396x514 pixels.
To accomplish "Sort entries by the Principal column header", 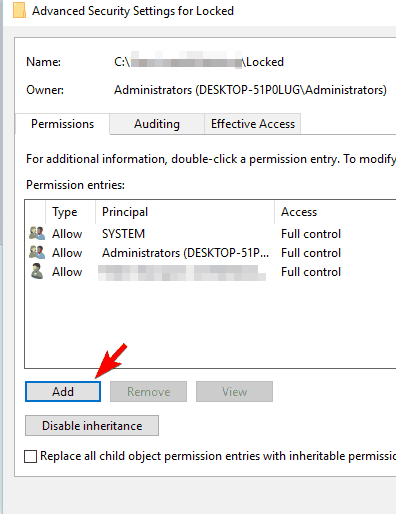I will click(185, 212).
